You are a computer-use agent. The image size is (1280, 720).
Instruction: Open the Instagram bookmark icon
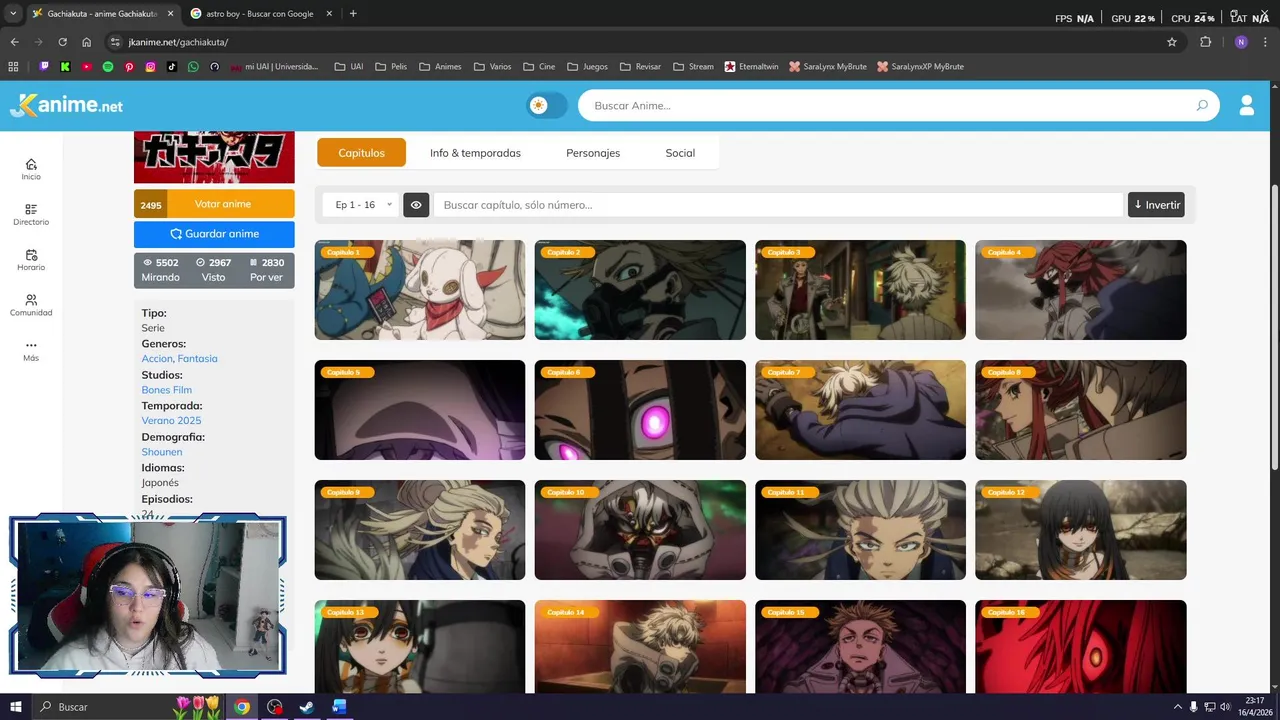pos(151,67)
